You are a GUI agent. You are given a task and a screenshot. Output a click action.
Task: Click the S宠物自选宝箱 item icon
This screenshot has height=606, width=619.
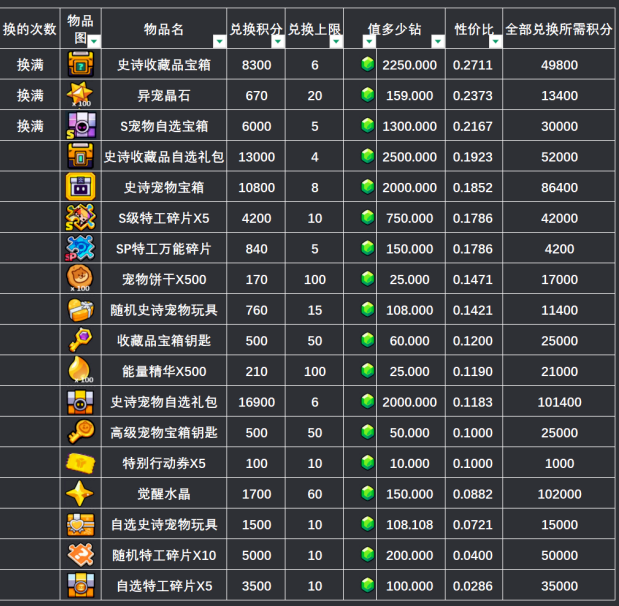point(81,126)
